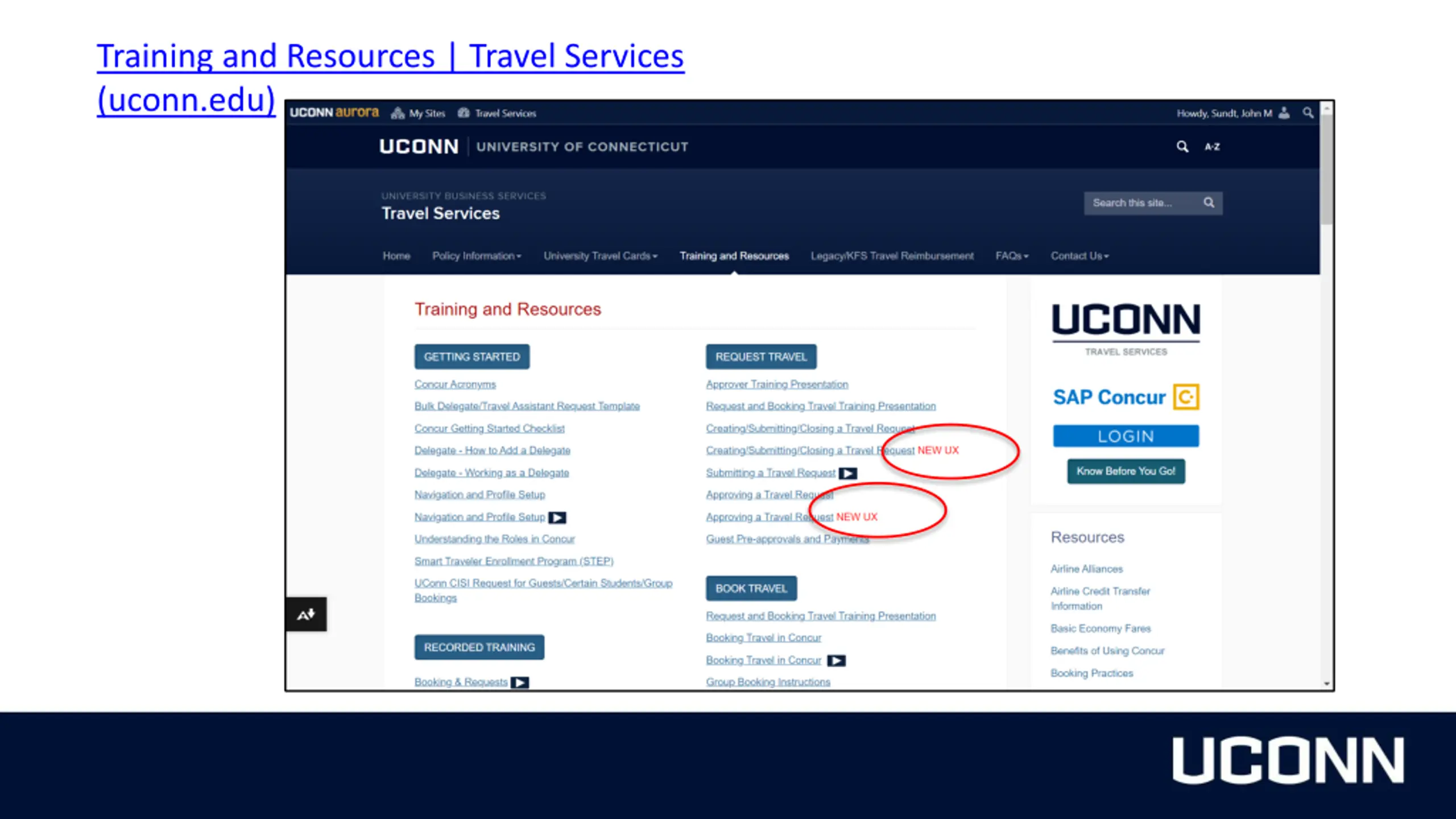This screenshot has height=819, width=1456.
Task: Click the UConn aurora logo in admin bar
Action: [334, 112]
